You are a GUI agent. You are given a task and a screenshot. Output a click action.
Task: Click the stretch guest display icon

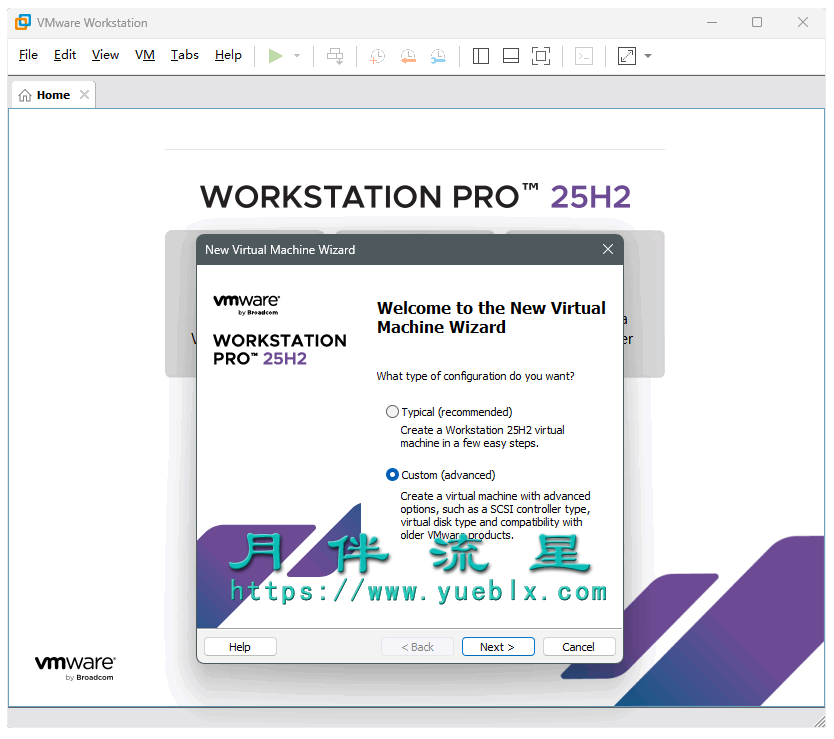pyautogui.click(x=627, y=56)
